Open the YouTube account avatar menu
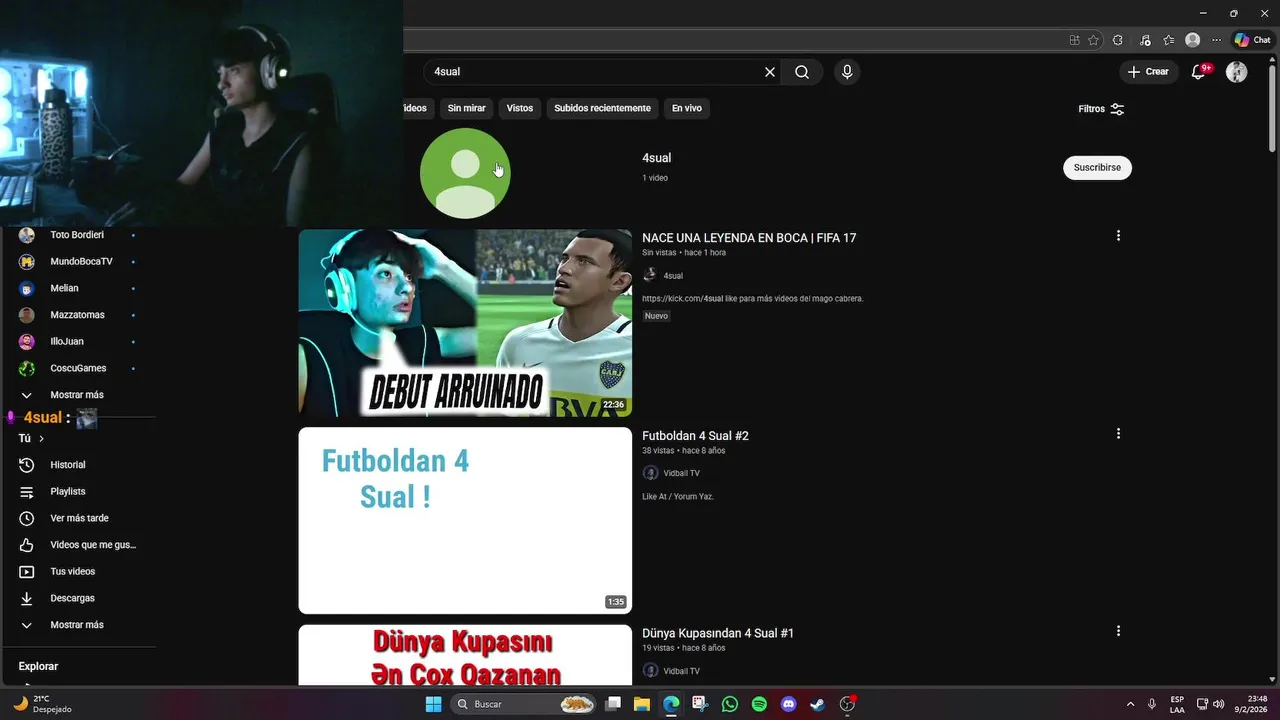The image size is (1280, 720). click(1237, 72)
